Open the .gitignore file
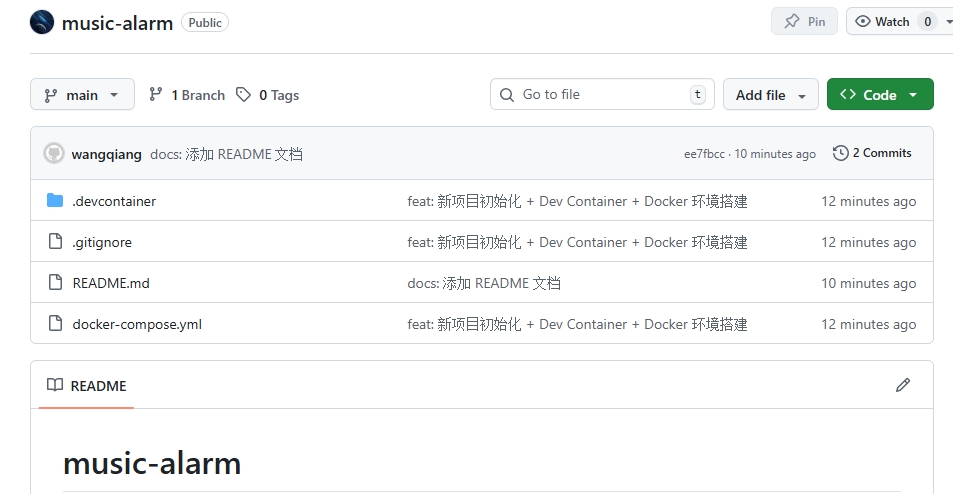This screenshot has width=953, height=494. coord(102,242)
